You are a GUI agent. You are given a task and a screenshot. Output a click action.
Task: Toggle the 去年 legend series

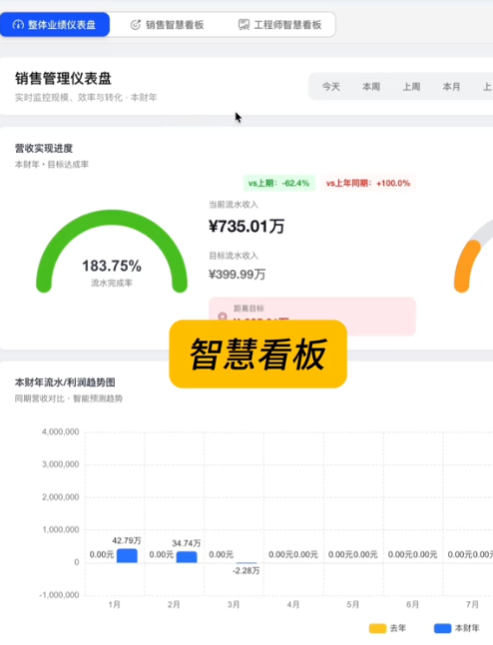pos(387,628)
